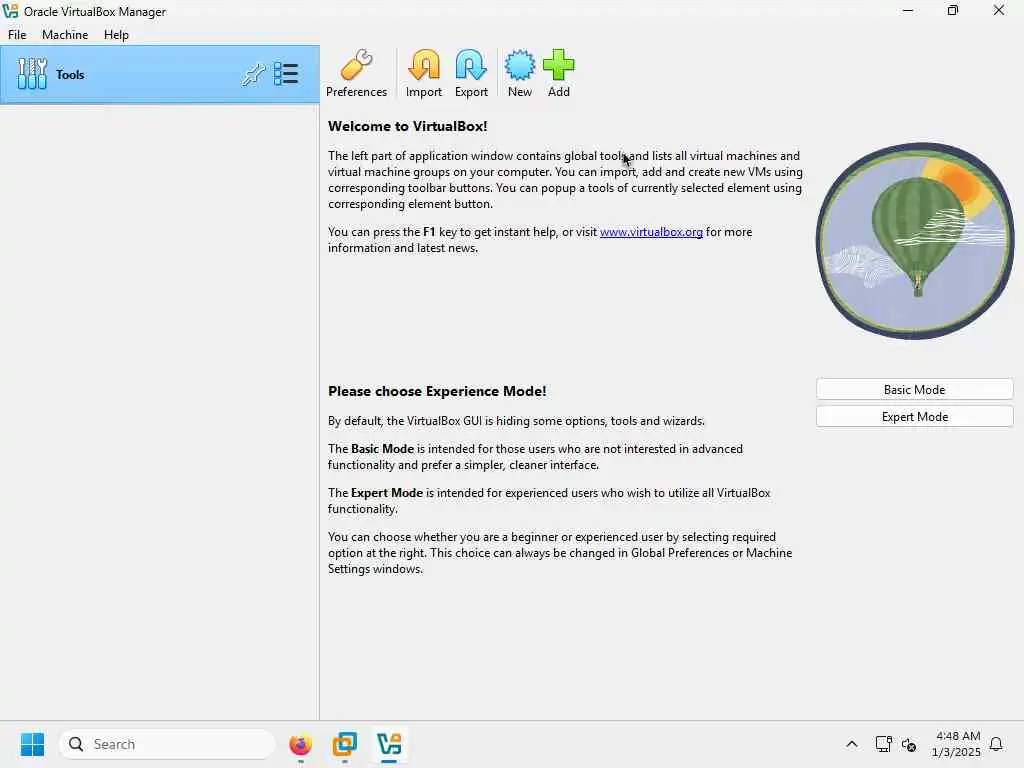The image size is (1024, 768).
Task: Choose Expert Mode button
Action: click(x=914, y=417)
